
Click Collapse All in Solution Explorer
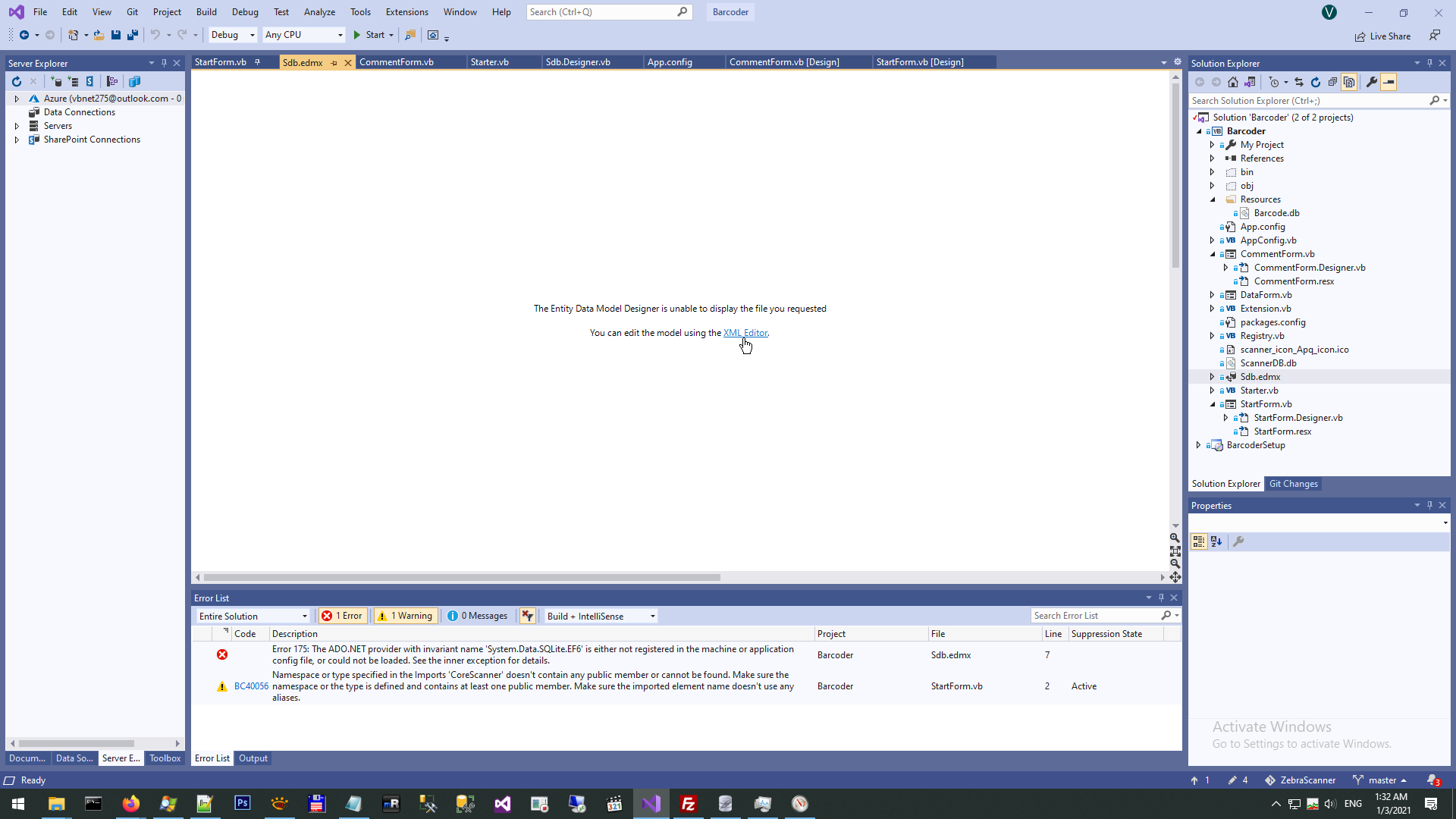click(1332, 82)
